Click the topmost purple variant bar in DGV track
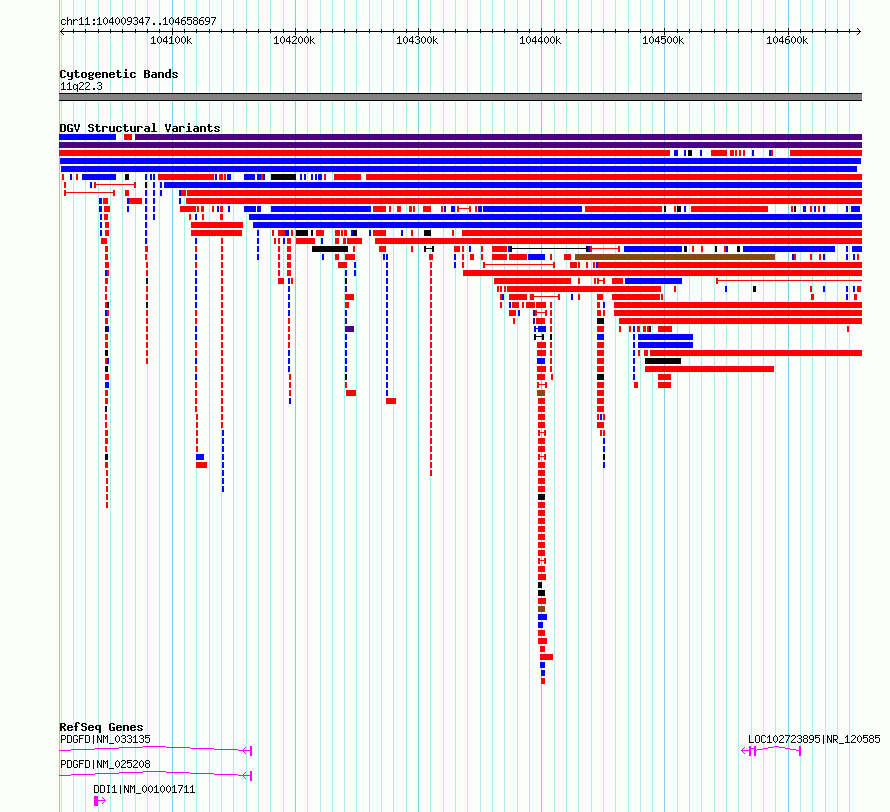The height and width of the screenshot is (812, 890). (x=498, y=137)
